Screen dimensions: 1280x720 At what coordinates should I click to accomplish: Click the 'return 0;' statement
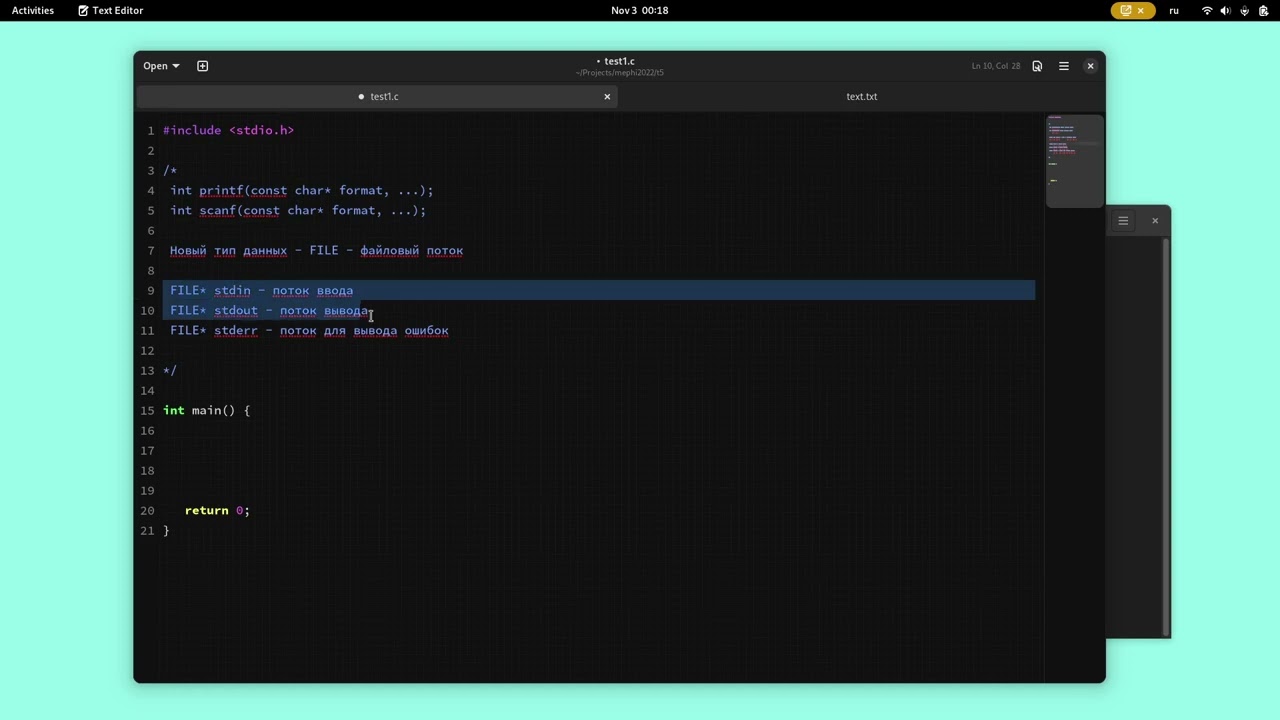click(217, 510)
